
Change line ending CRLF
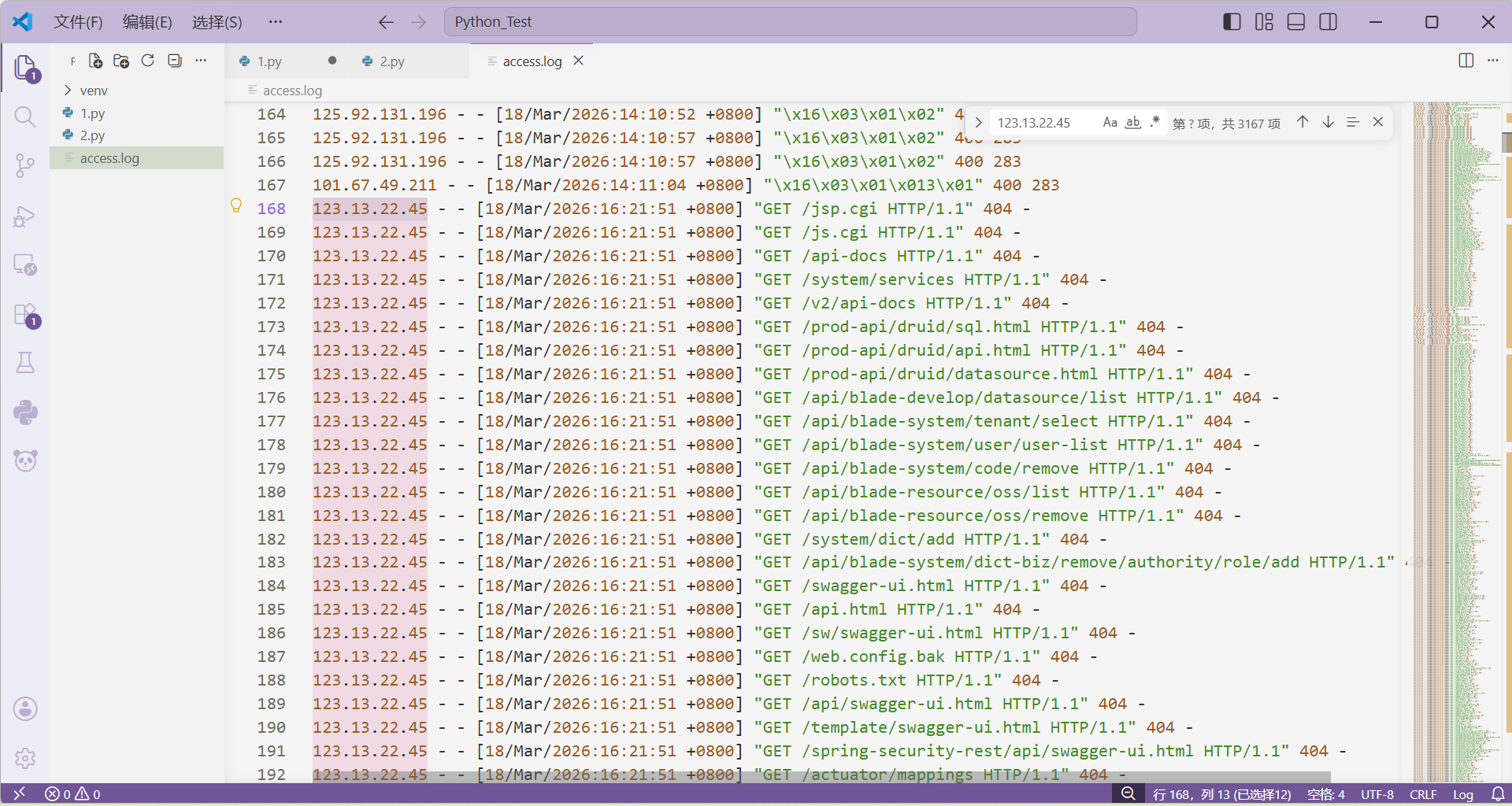1423,794
